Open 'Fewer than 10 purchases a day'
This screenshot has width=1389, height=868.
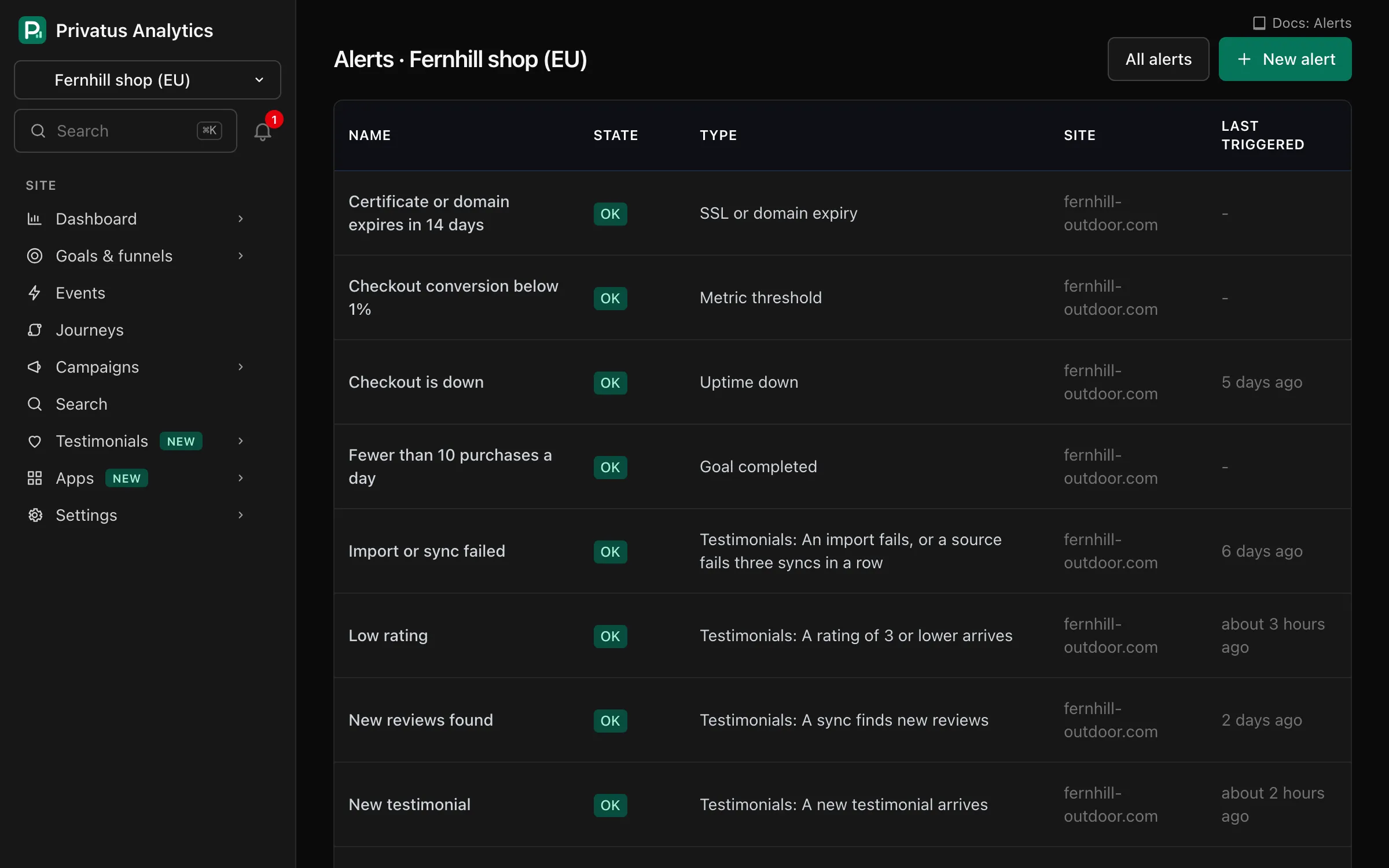tap(450, 466)
